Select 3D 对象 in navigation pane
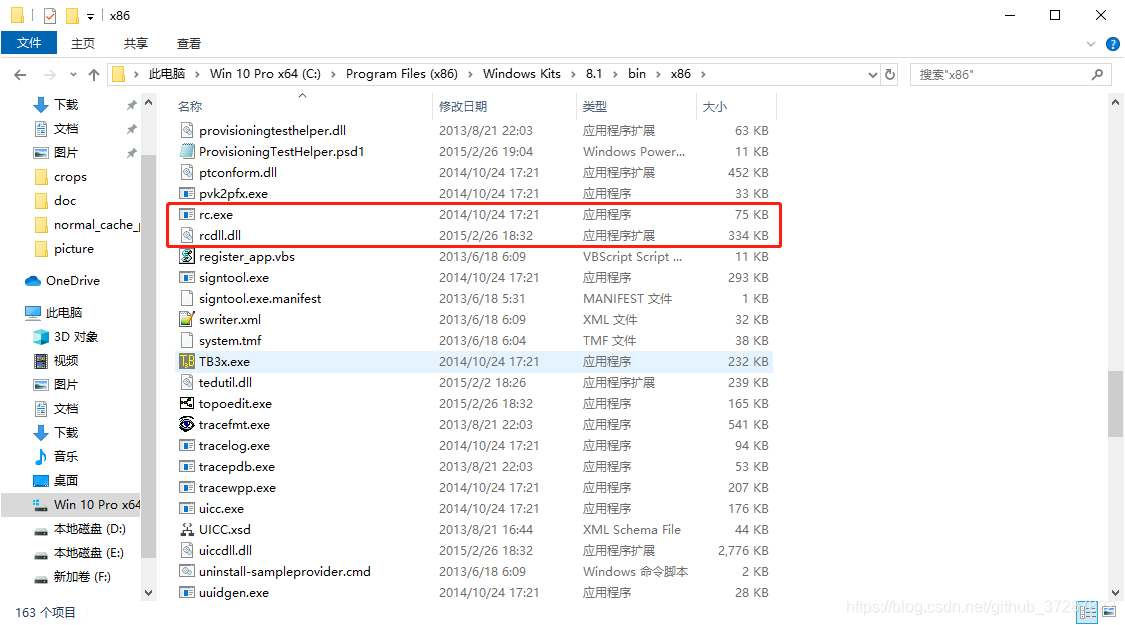This screenshot has width=1125, height=625. click(76, 337)
